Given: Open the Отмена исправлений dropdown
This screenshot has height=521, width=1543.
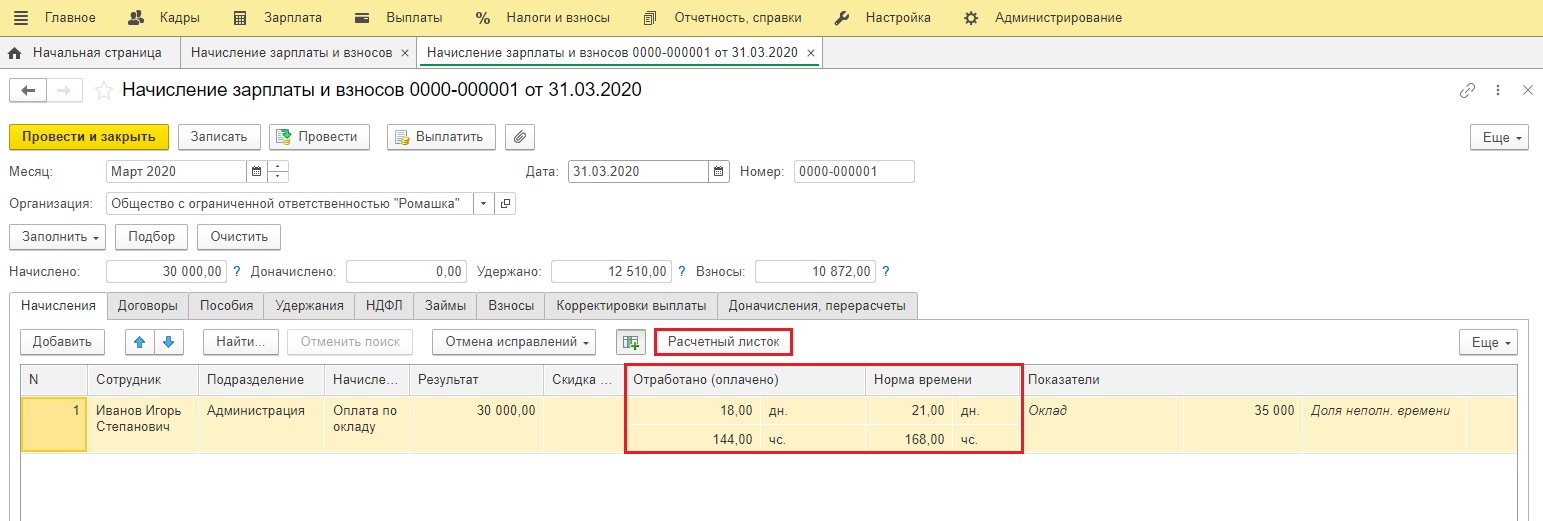Looking at the screenshot, I should (x=514, y=342).
